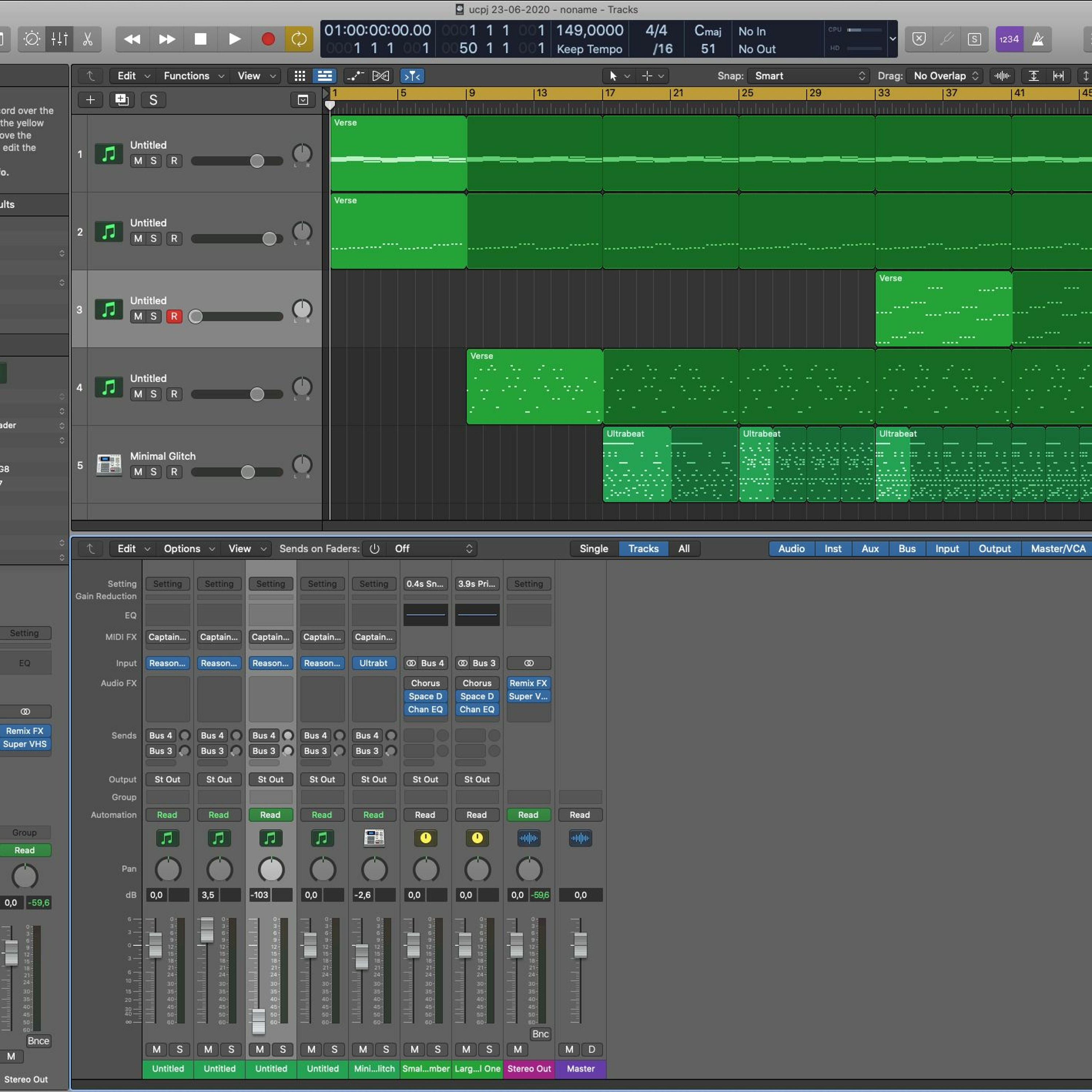The width and height of the screenshot is (1092, 1092).
Task: Mute track 5 Minimal Glitch
Action: coord(138,472)
